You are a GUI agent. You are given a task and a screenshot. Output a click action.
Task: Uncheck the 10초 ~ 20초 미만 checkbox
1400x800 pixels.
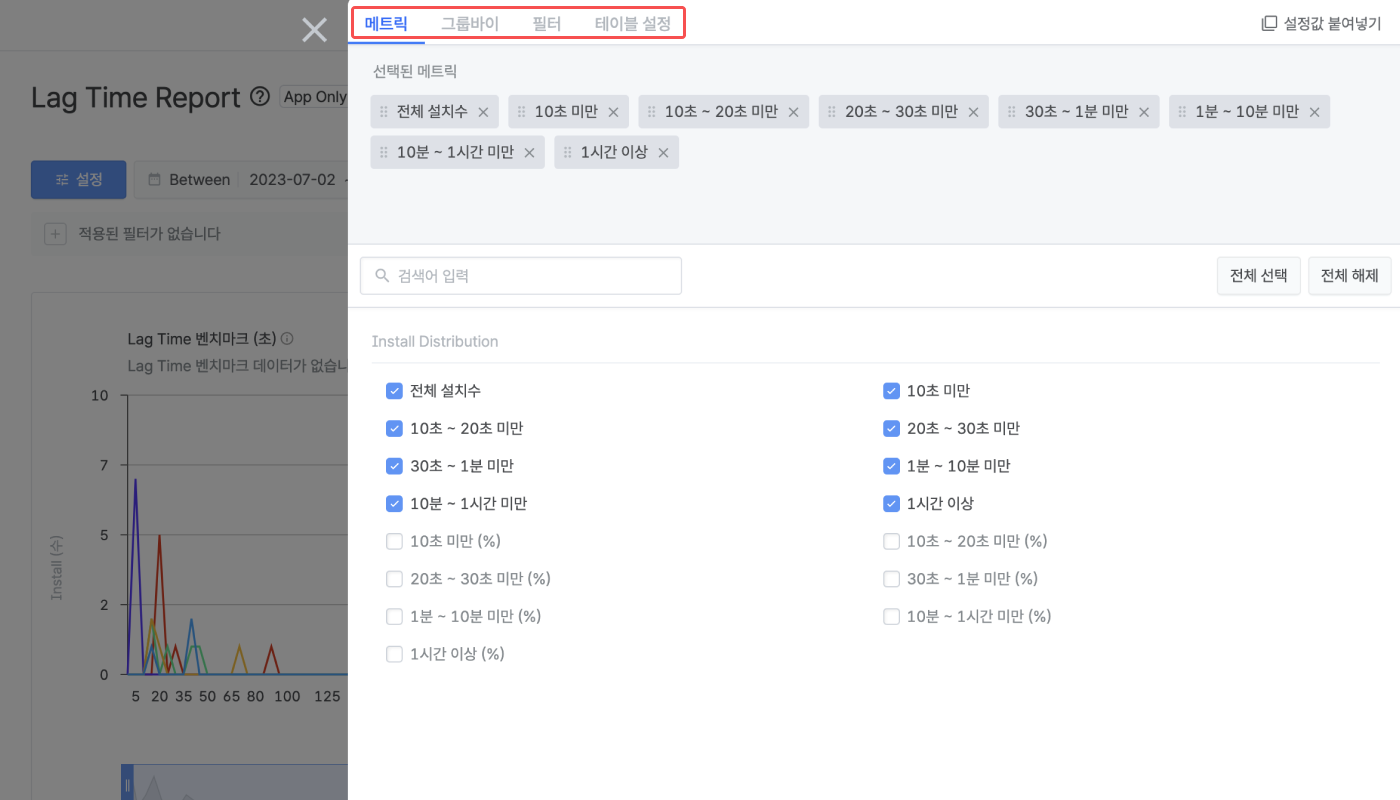[x=394, y=428]
